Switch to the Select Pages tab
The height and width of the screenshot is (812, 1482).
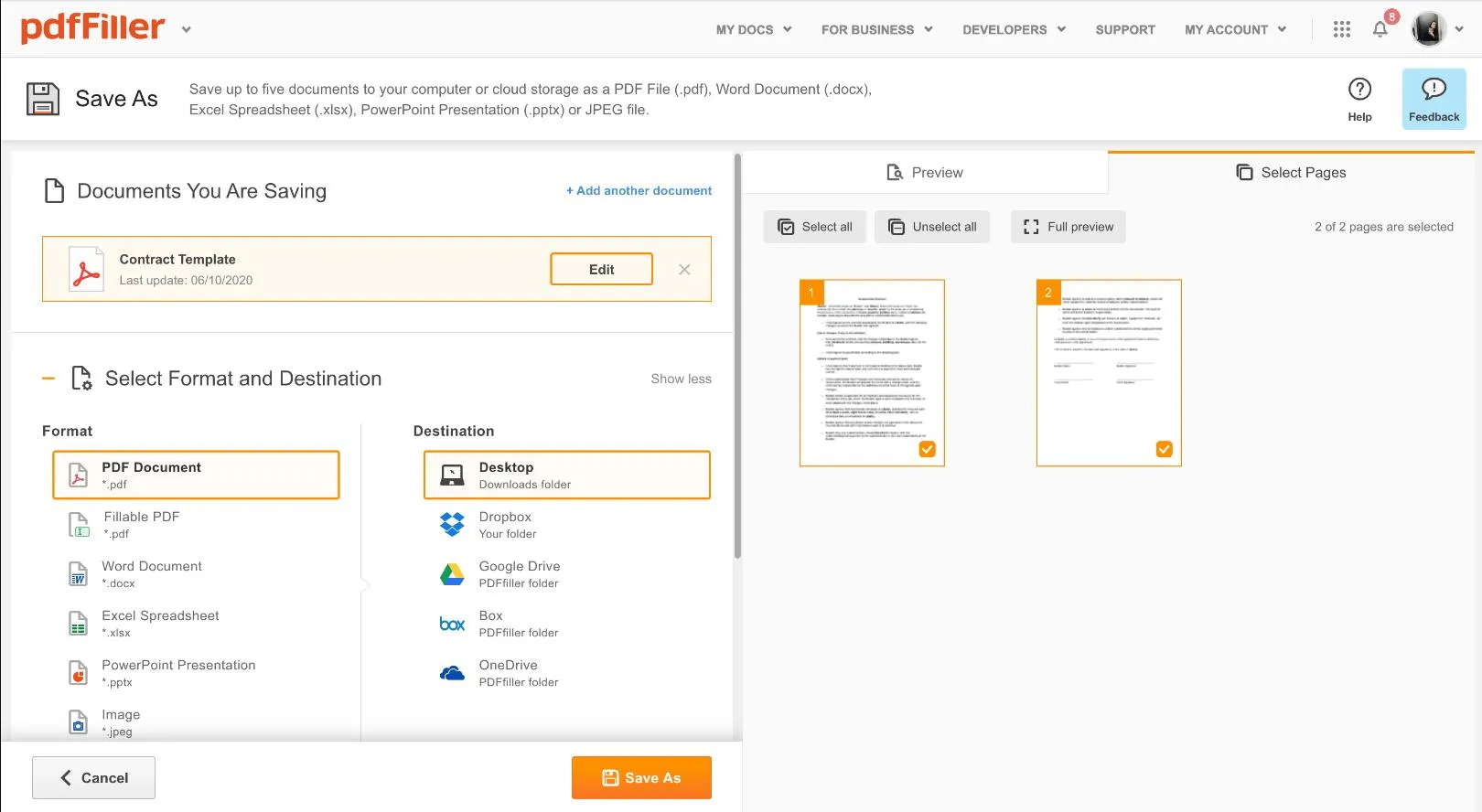(1291, 172)
